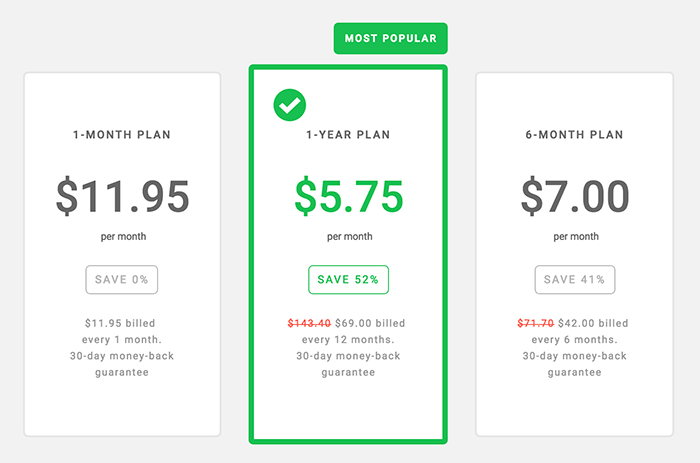
Task: Click the SAVE 41% button
Action: pos(575,279)
